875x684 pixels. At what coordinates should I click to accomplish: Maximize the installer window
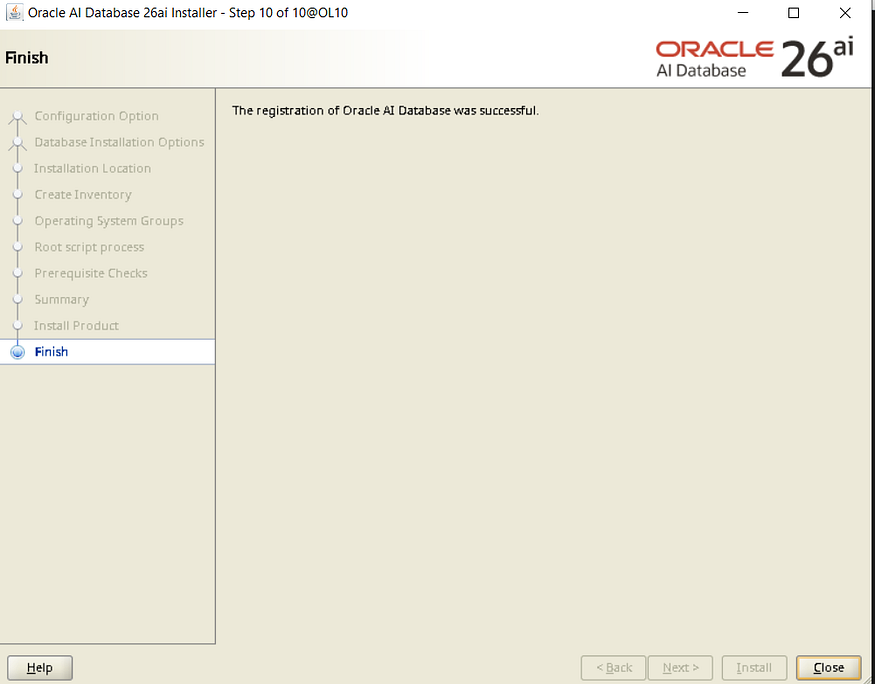794,13
